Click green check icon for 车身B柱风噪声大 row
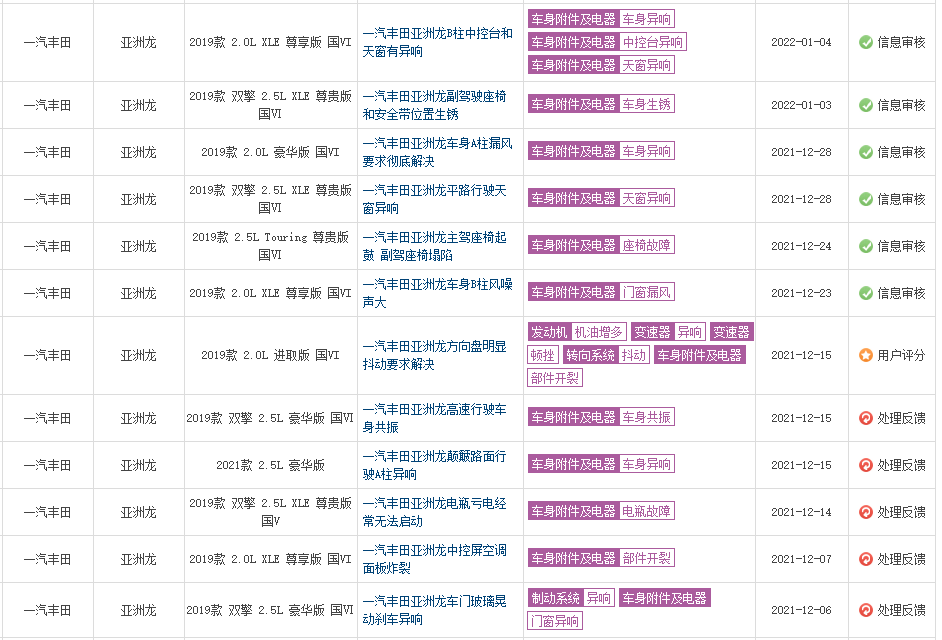Screen dimensions: 942x640 point(865,293)
